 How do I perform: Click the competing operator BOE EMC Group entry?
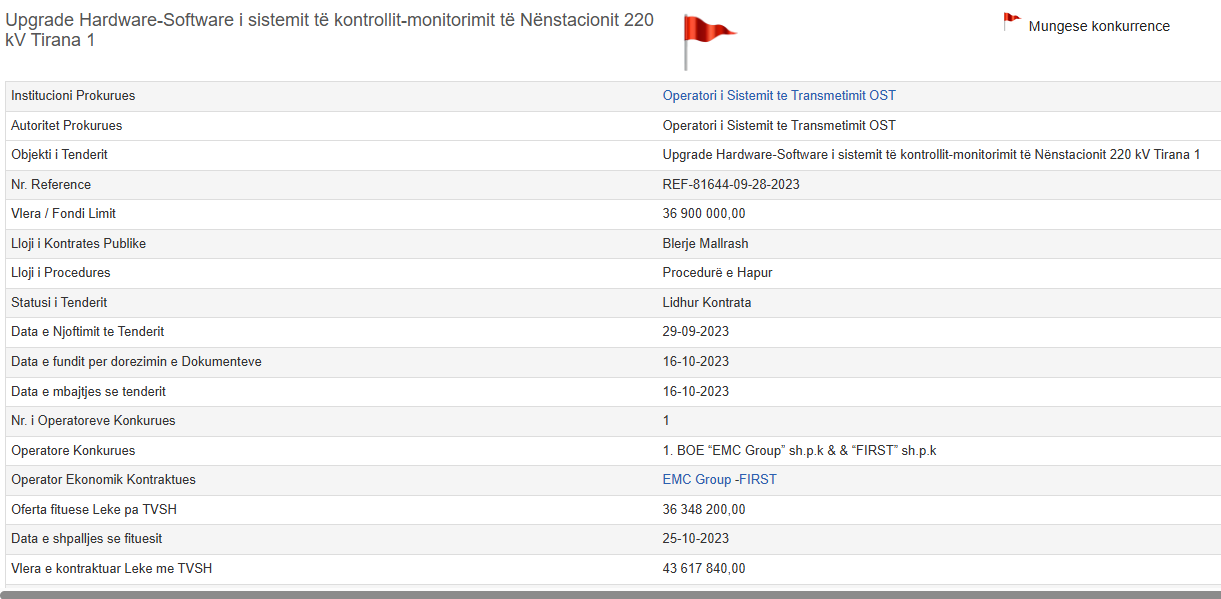tap(799, 451)
